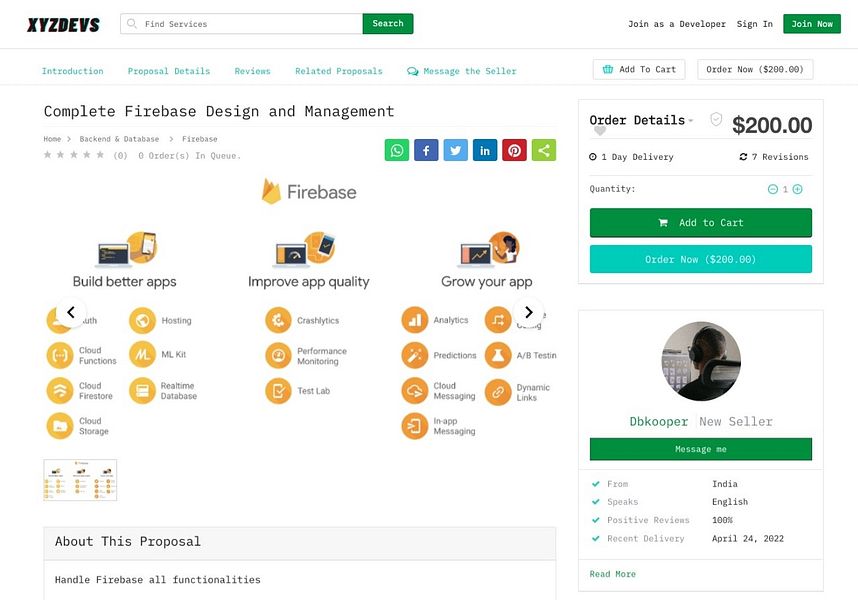Viewport: 858px width, 600px height.
Task: Share proposal on LinkedIn
Action: coord(485,150)
